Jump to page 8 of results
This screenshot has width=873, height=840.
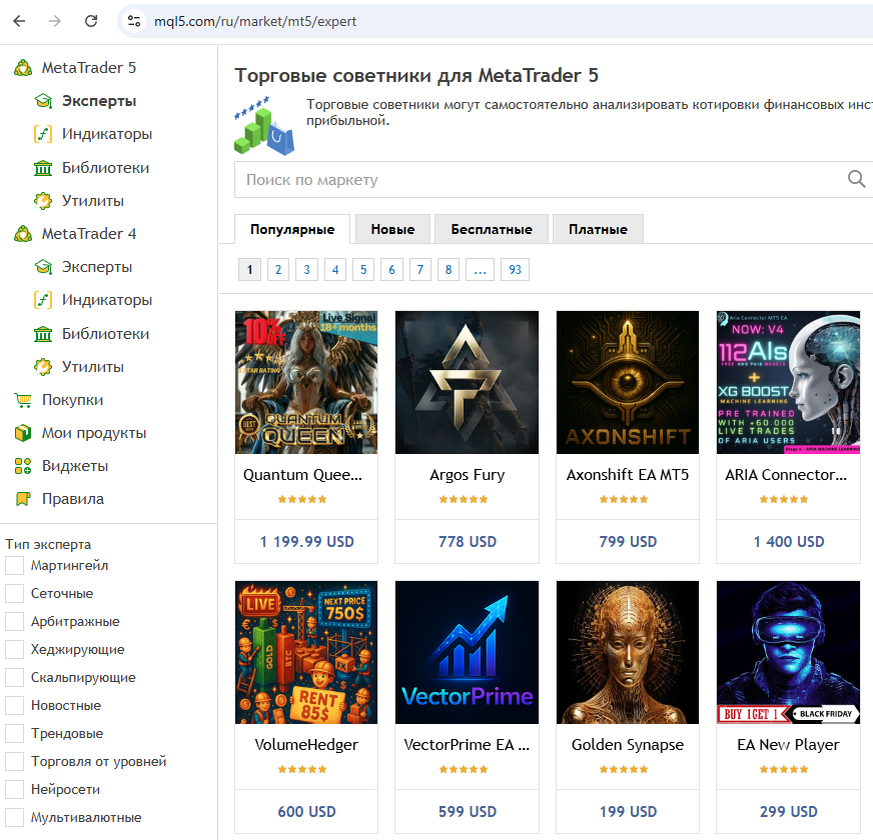448,270
